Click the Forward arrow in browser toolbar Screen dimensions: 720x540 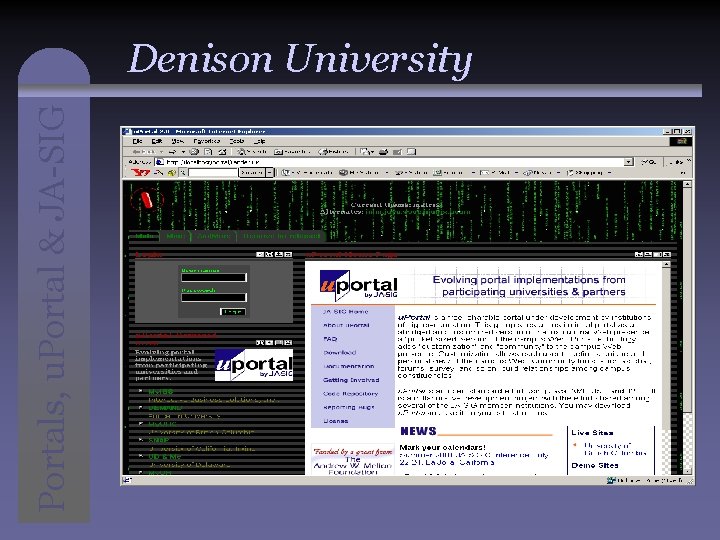coord(172,152)
